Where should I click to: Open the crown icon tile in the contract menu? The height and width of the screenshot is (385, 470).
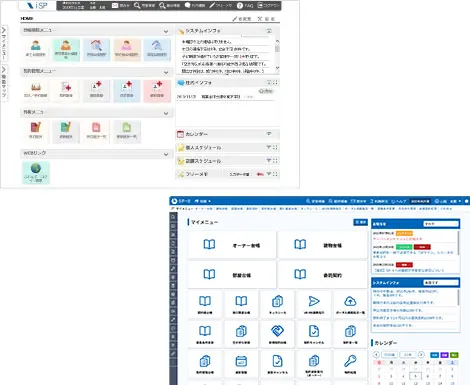pos(36,90)
